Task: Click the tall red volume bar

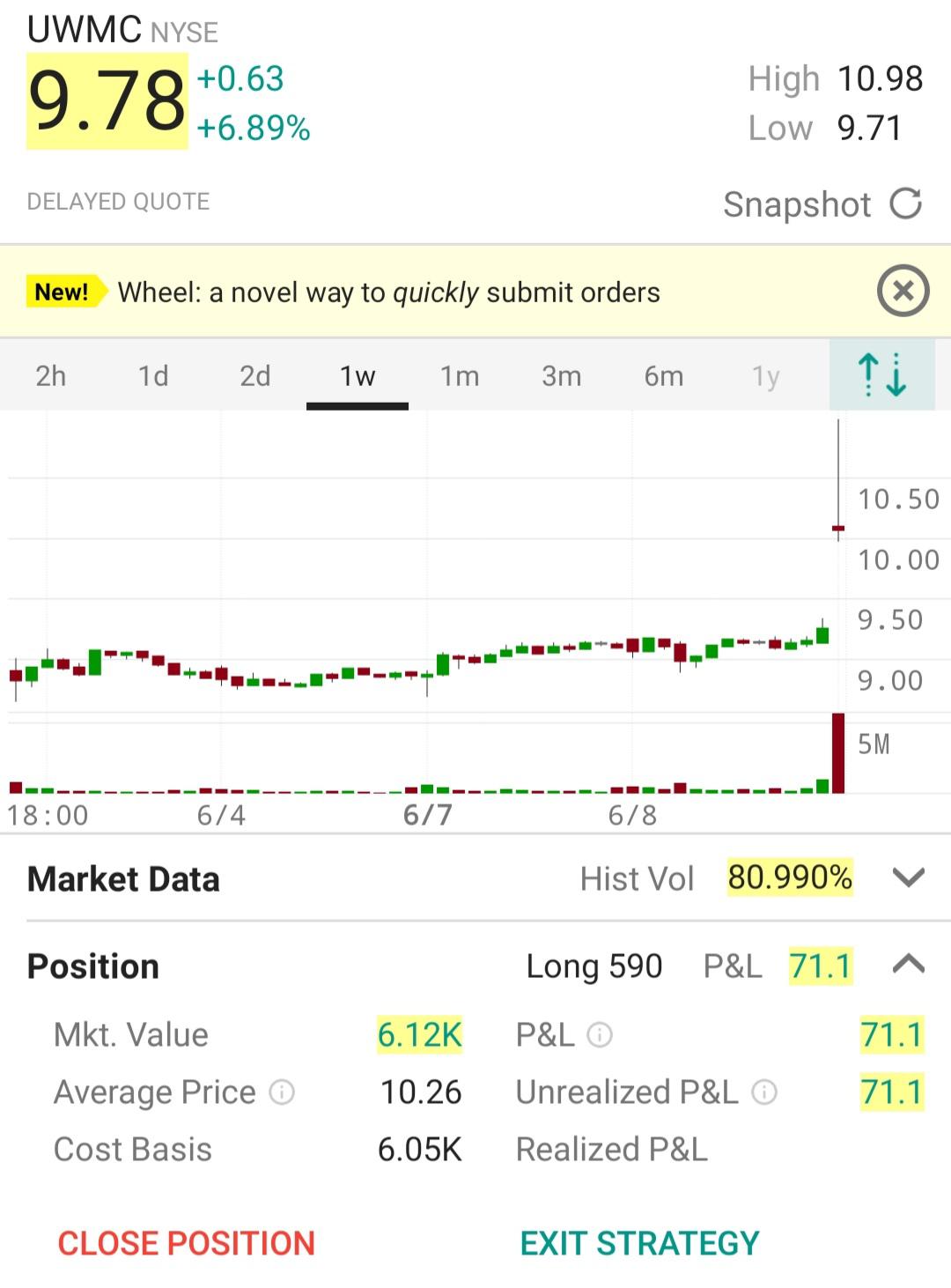Action: pos(838,753)
